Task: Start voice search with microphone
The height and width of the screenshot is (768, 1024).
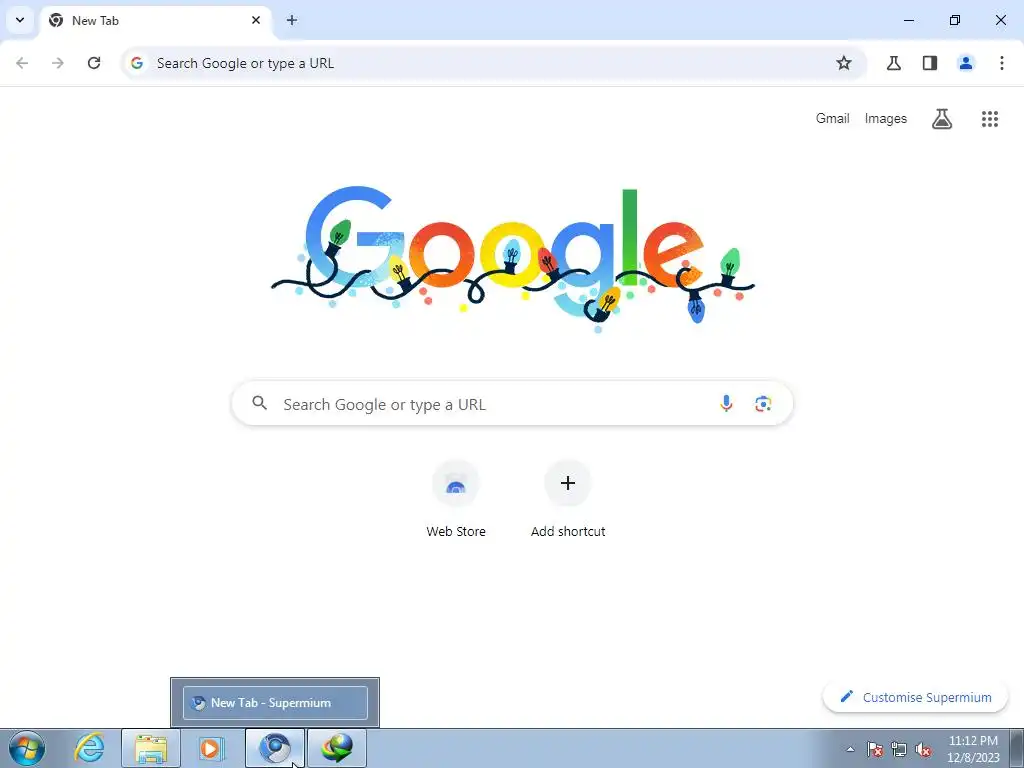Action: point(726,403)
